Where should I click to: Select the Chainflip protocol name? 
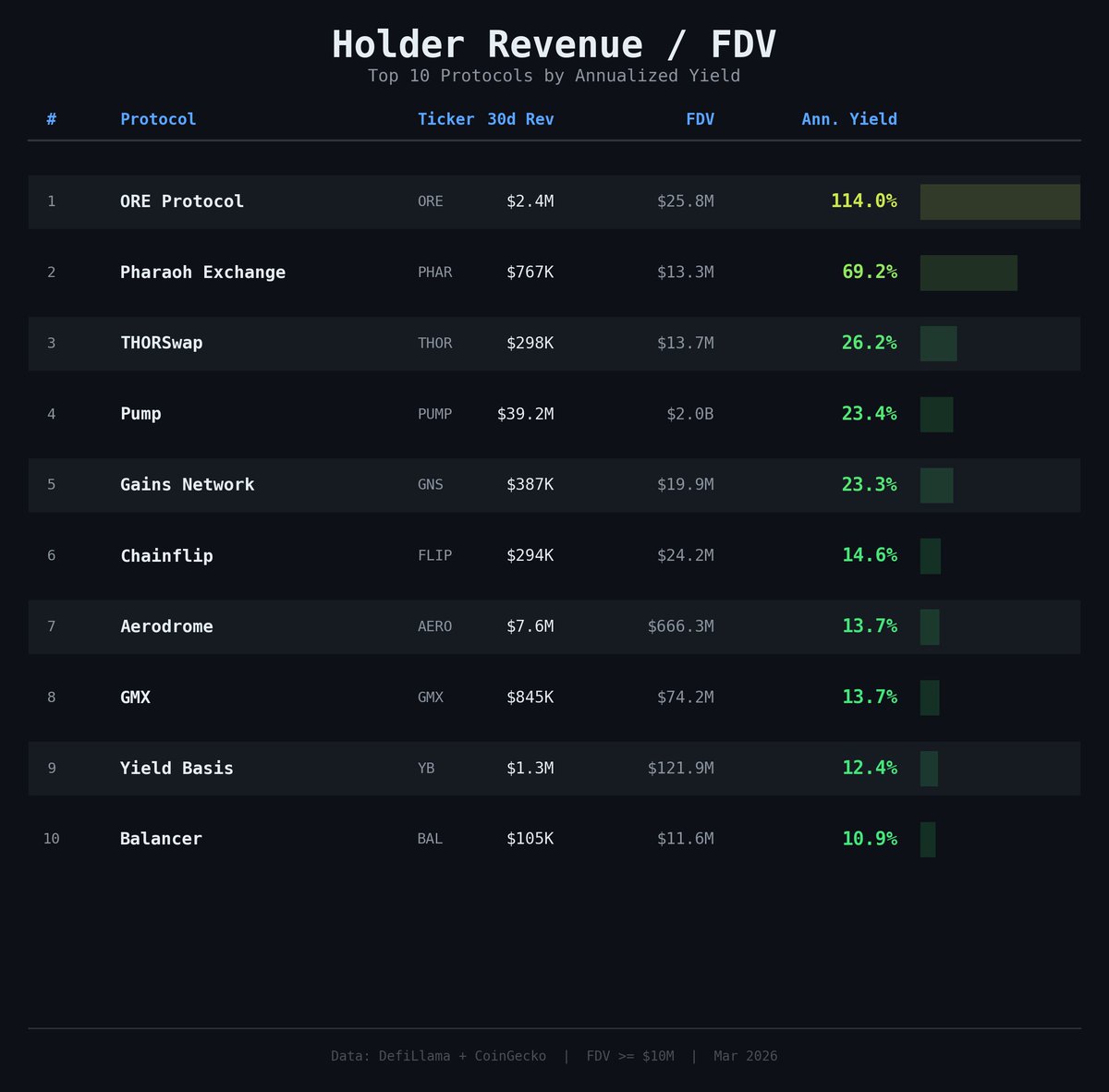click(x=166, y=555)
